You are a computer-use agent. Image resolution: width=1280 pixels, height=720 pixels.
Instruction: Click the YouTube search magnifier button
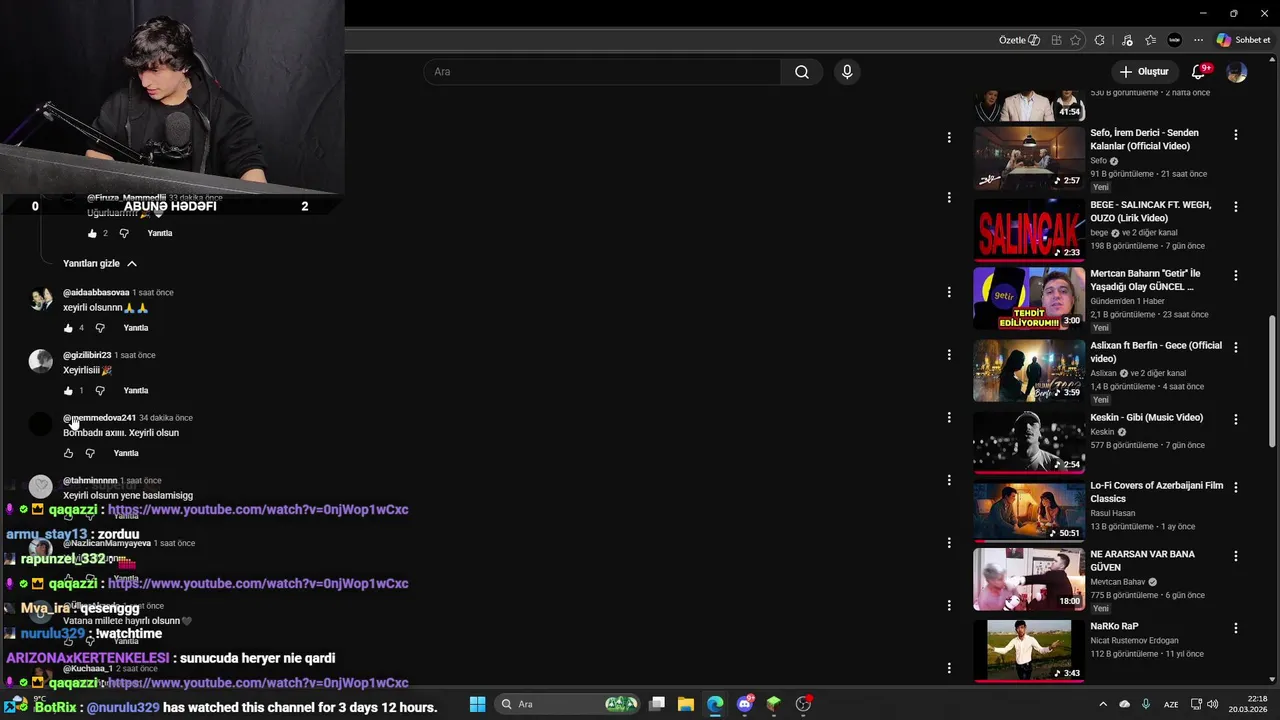pyautogui.click(x=802, y=72)
